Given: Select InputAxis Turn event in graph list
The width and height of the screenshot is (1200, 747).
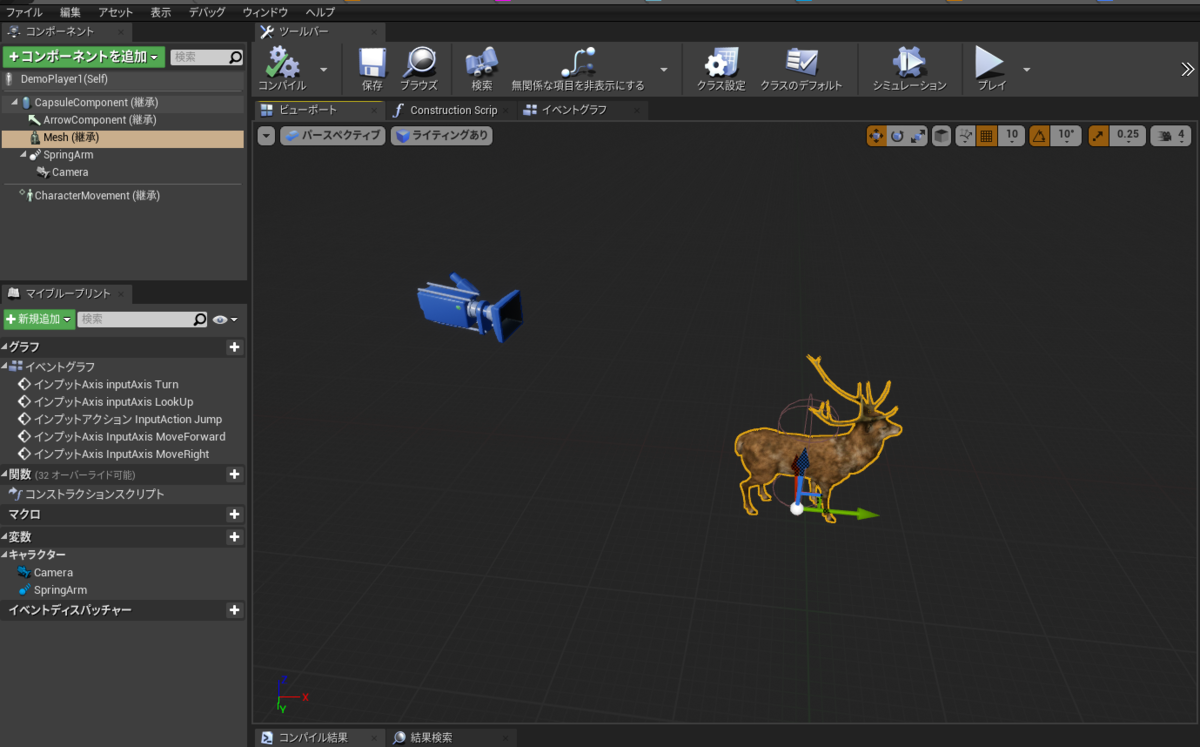Looking at the screenshot, I should tap(106, 384).
